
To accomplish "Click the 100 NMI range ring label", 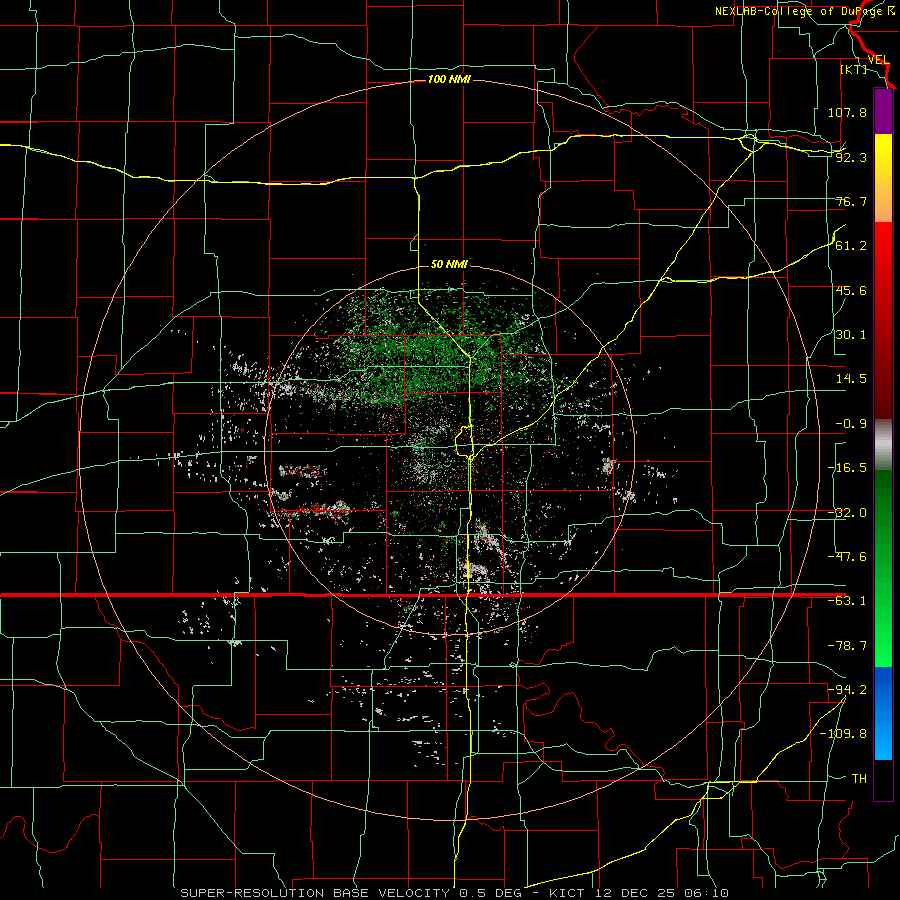I will [449, 79].
